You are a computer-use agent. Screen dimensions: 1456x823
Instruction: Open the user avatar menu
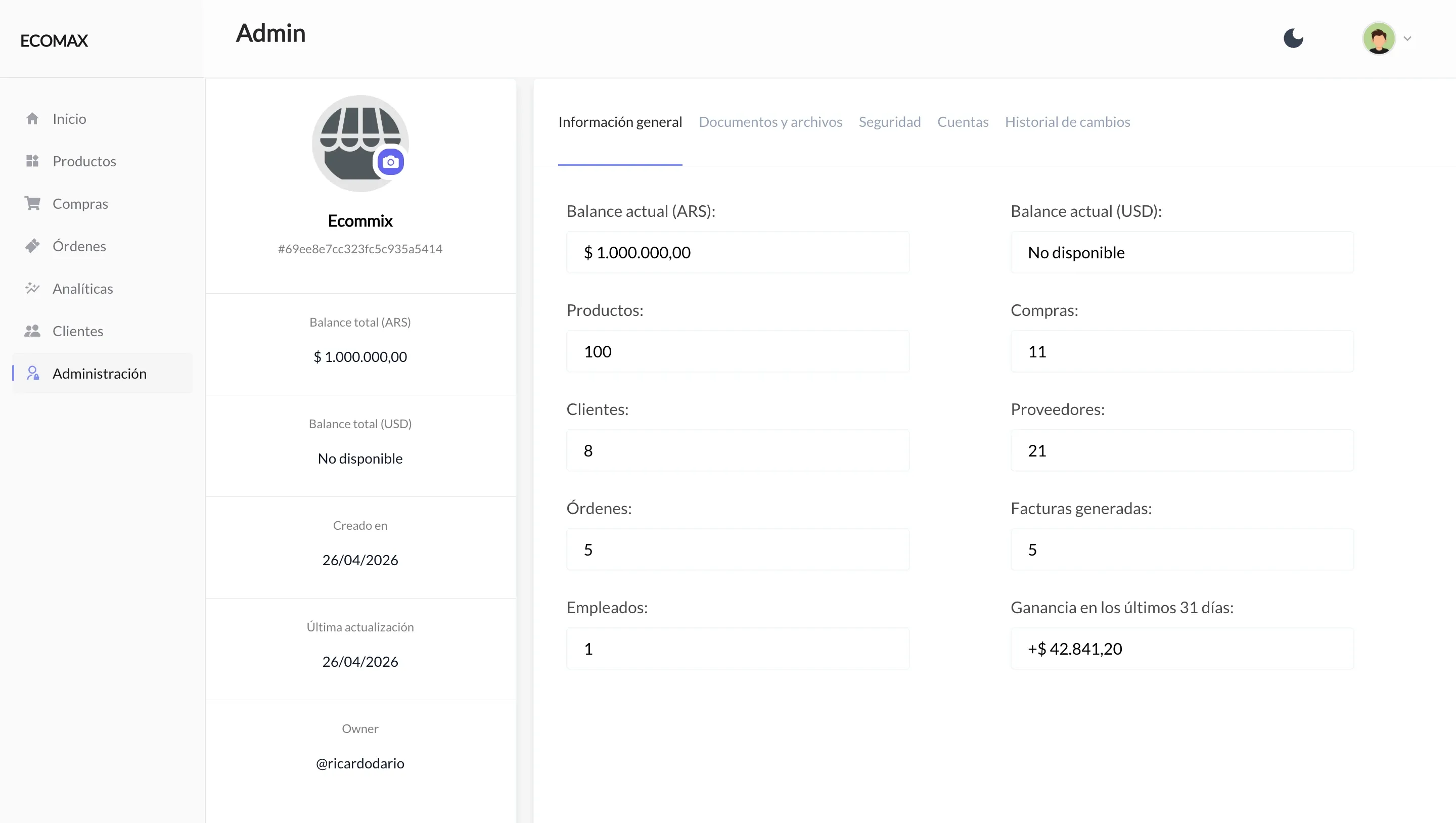(x=1379, y=38)
